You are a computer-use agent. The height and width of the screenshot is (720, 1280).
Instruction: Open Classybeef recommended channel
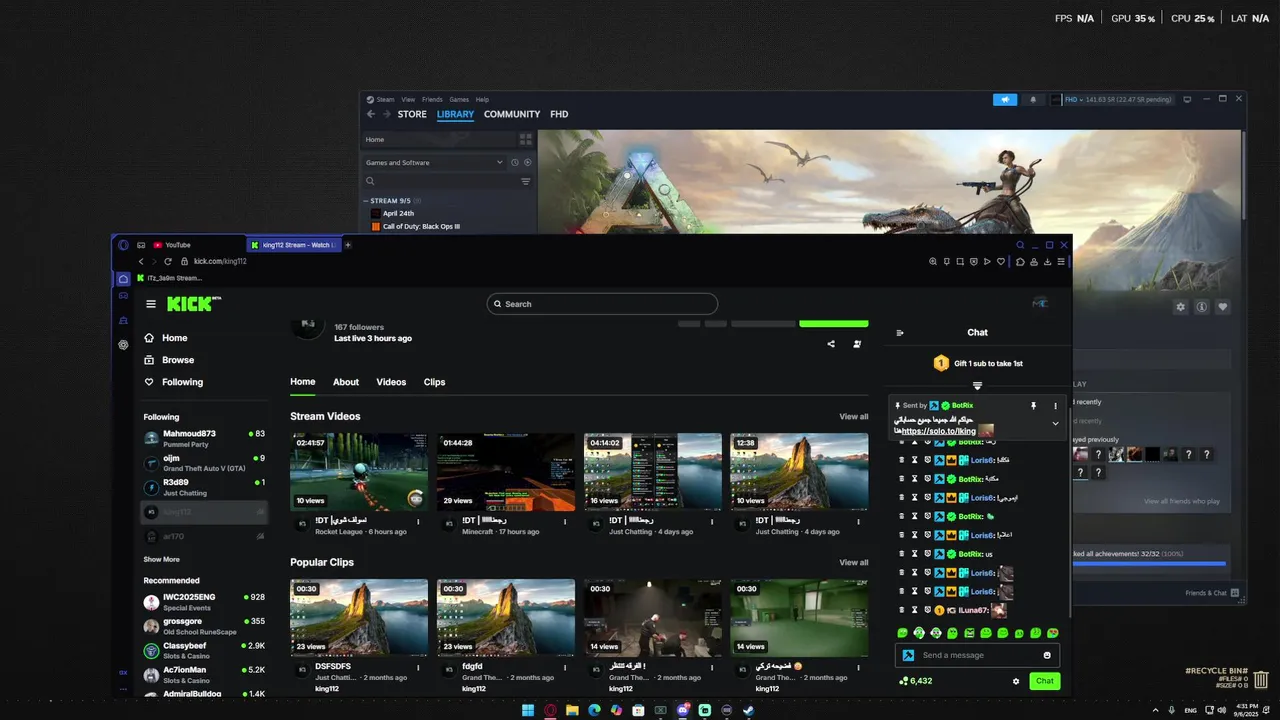point(205,650)
